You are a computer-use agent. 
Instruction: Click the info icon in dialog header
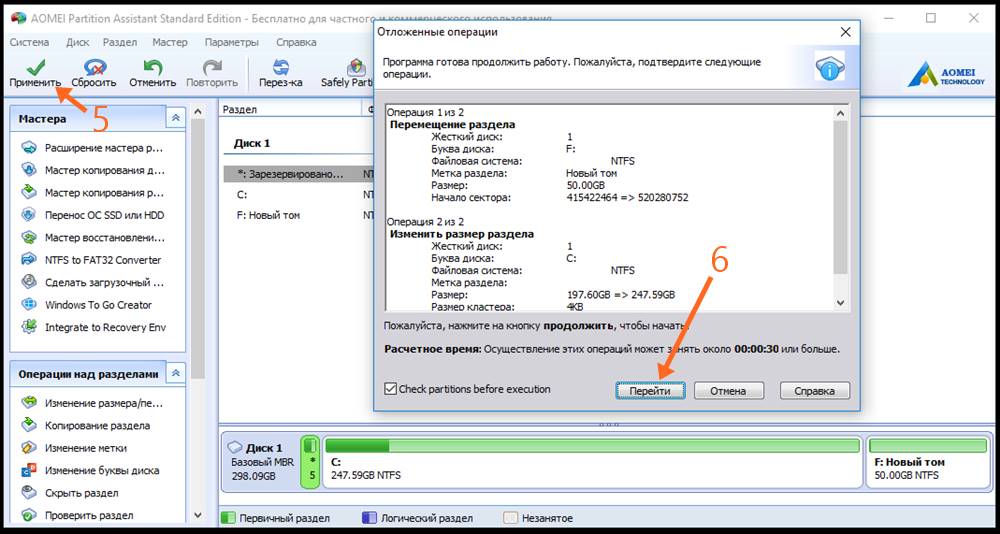tap(830, 66)
